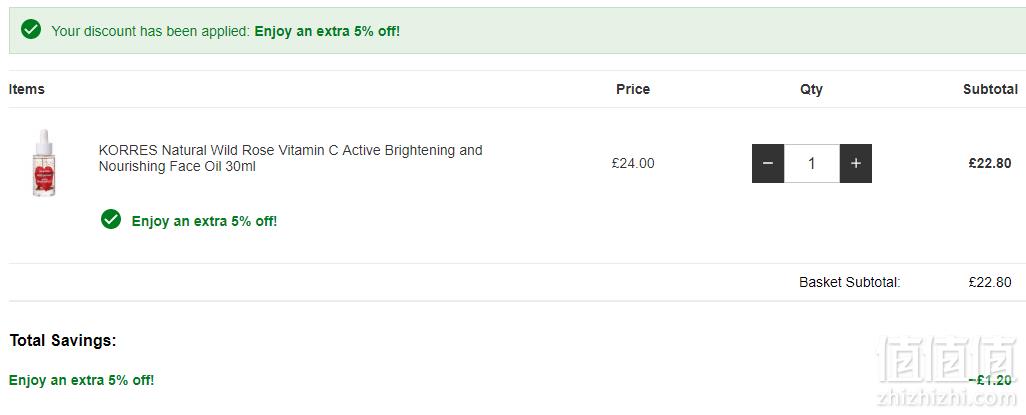
Task: Click the Subtotal column header
Action: 990,89
